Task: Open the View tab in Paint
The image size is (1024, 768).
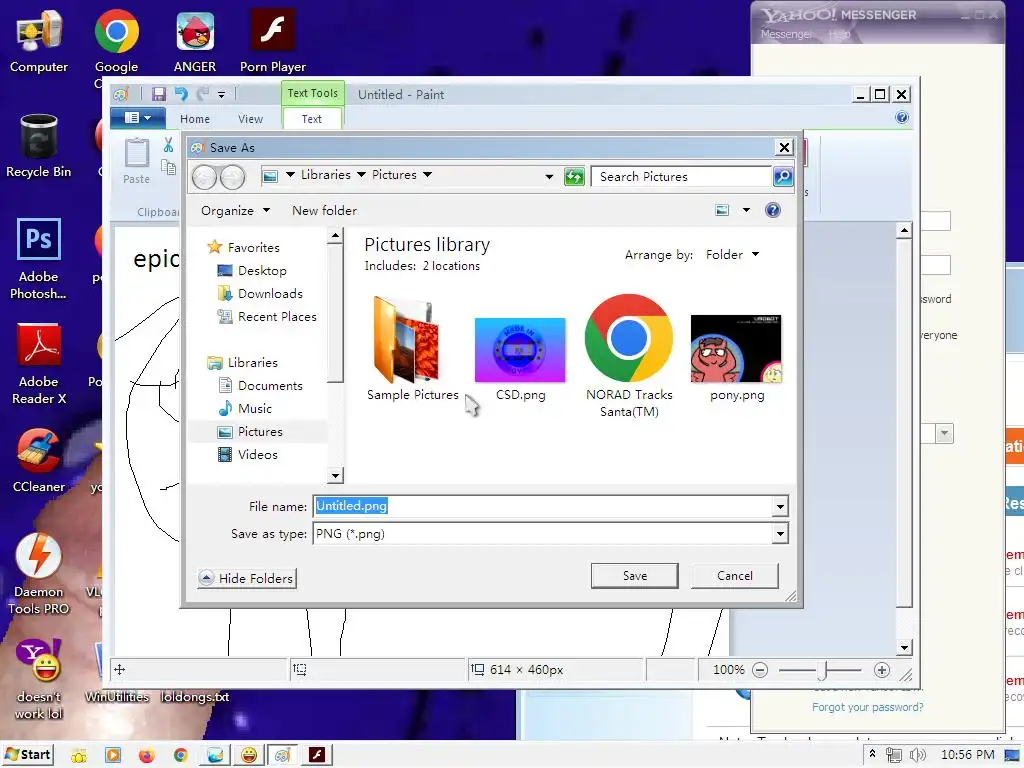Action: [250, 119]
